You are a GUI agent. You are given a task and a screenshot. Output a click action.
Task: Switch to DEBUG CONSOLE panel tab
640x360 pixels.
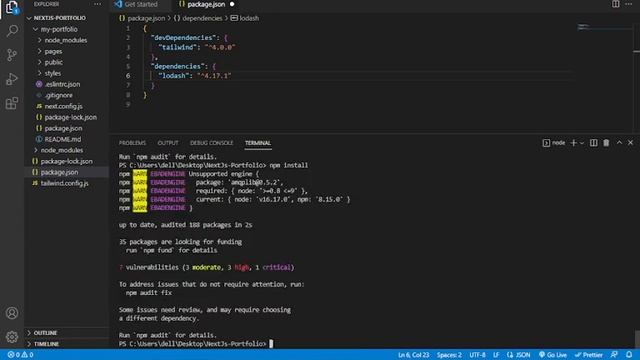(211, 143)
